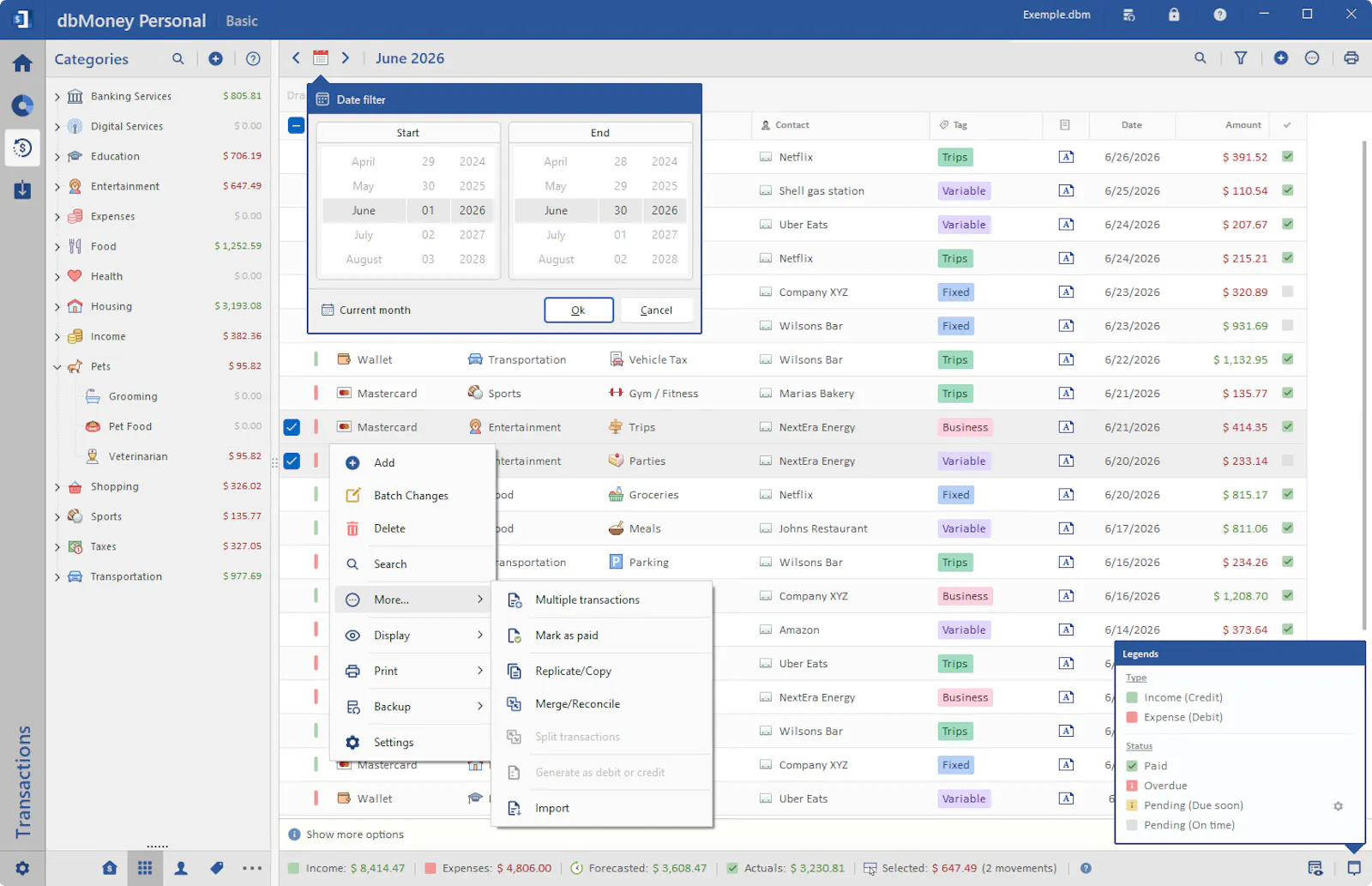This screenshot has width=1372, height=886.
Task: Click attachment icon in Shell gas station row
Action: (1066, 190)
